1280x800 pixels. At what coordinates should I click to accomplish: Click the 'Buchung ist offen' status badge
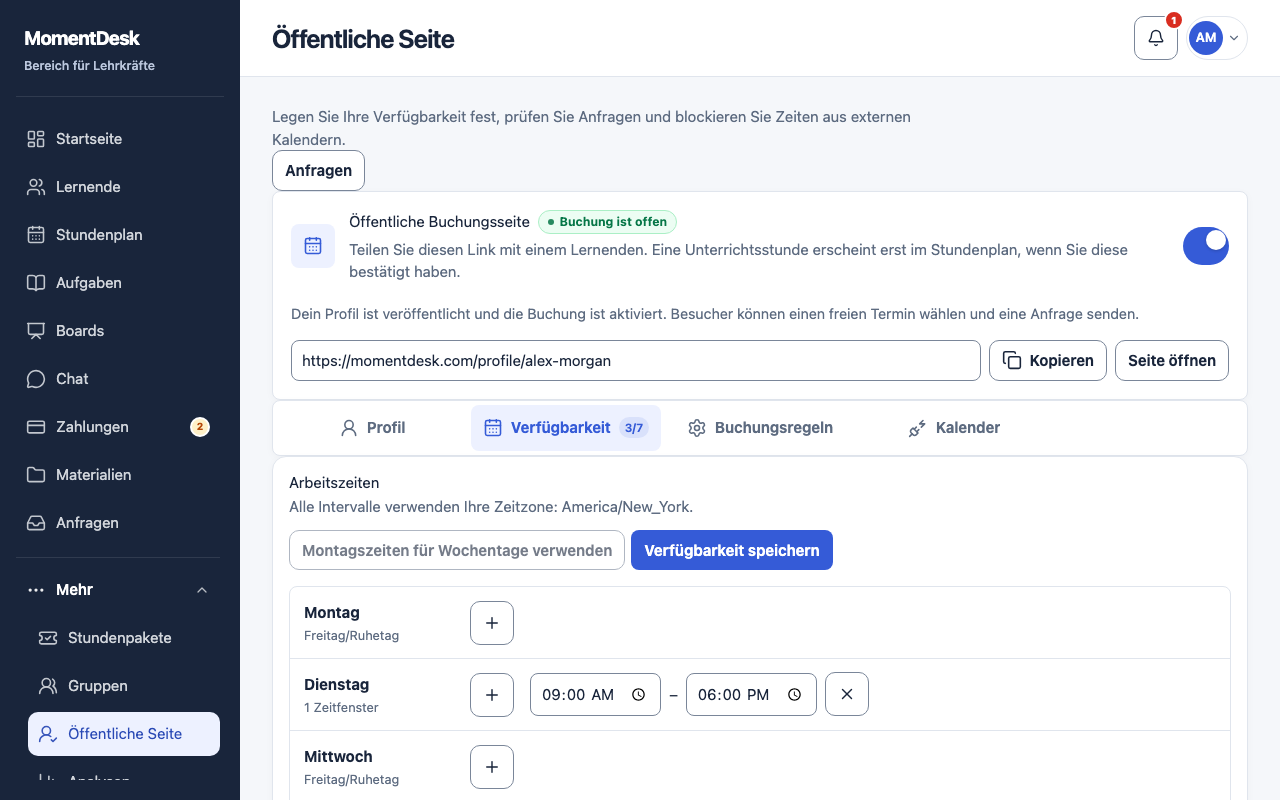[608, 222]
